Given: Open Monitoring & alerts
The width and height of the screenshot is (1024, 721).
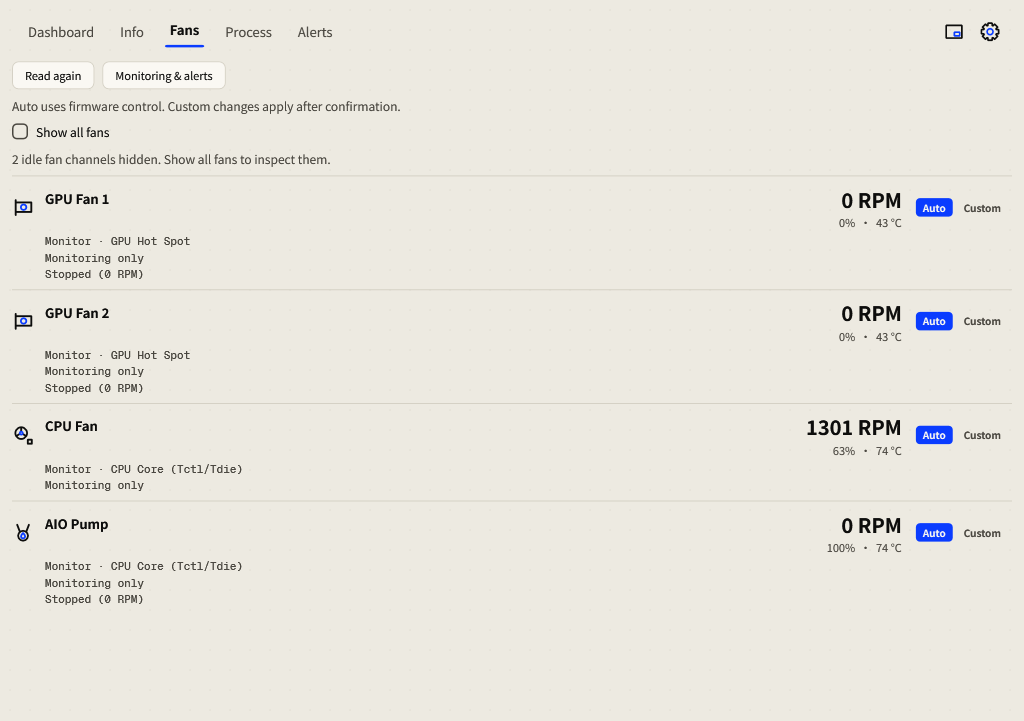Looking at the screenshot, I should click(x=164, y=76).
